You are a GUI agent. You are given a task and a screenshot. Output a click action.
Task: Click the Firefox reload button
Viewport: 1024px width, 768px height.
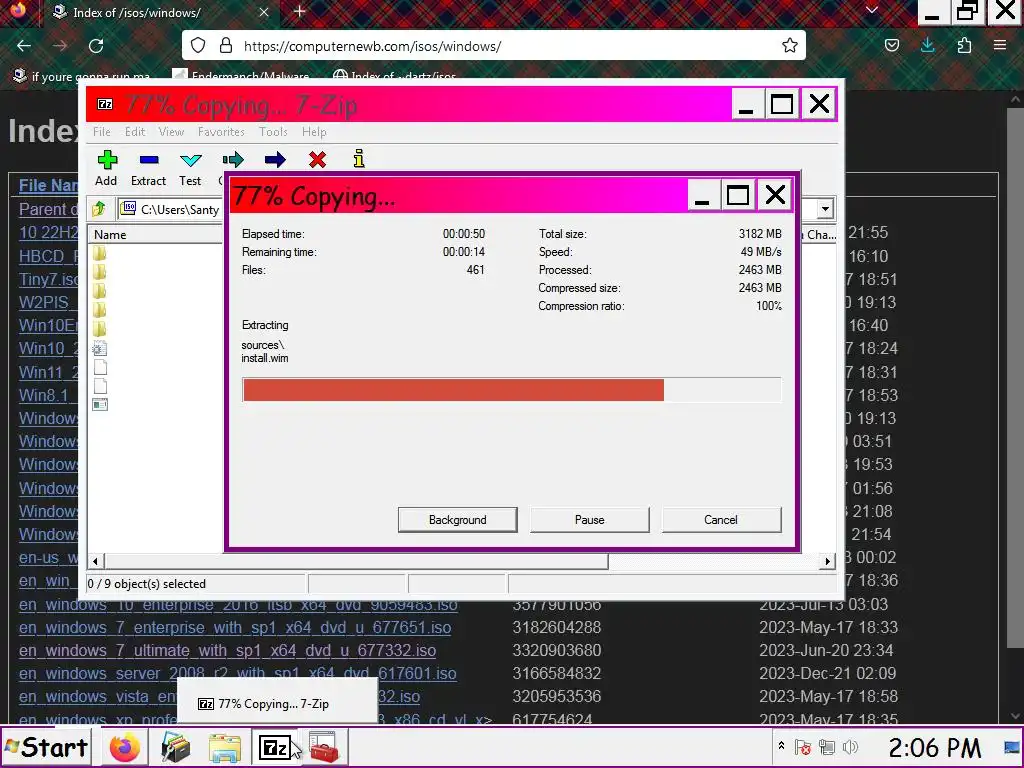(96, 46)
